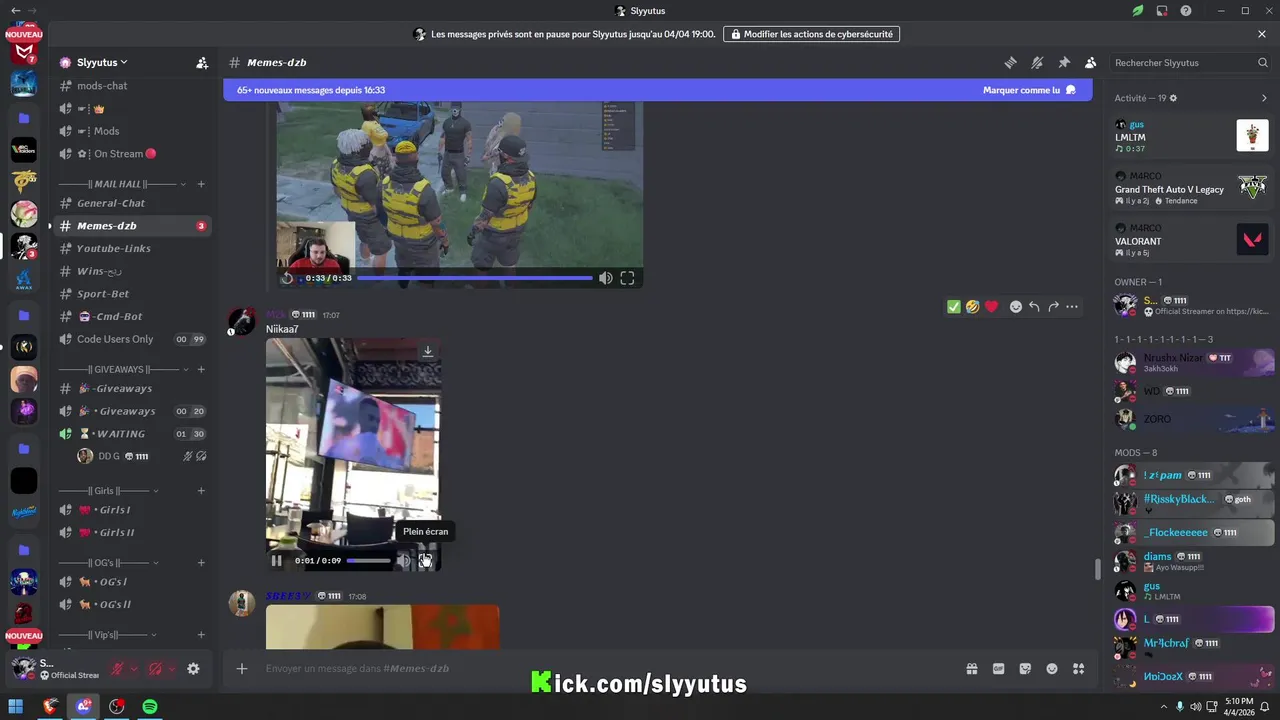Seek the 0:33 gameplay video progress bar
This screenshot has width=1280, height=720.
[x=475, y=278]
